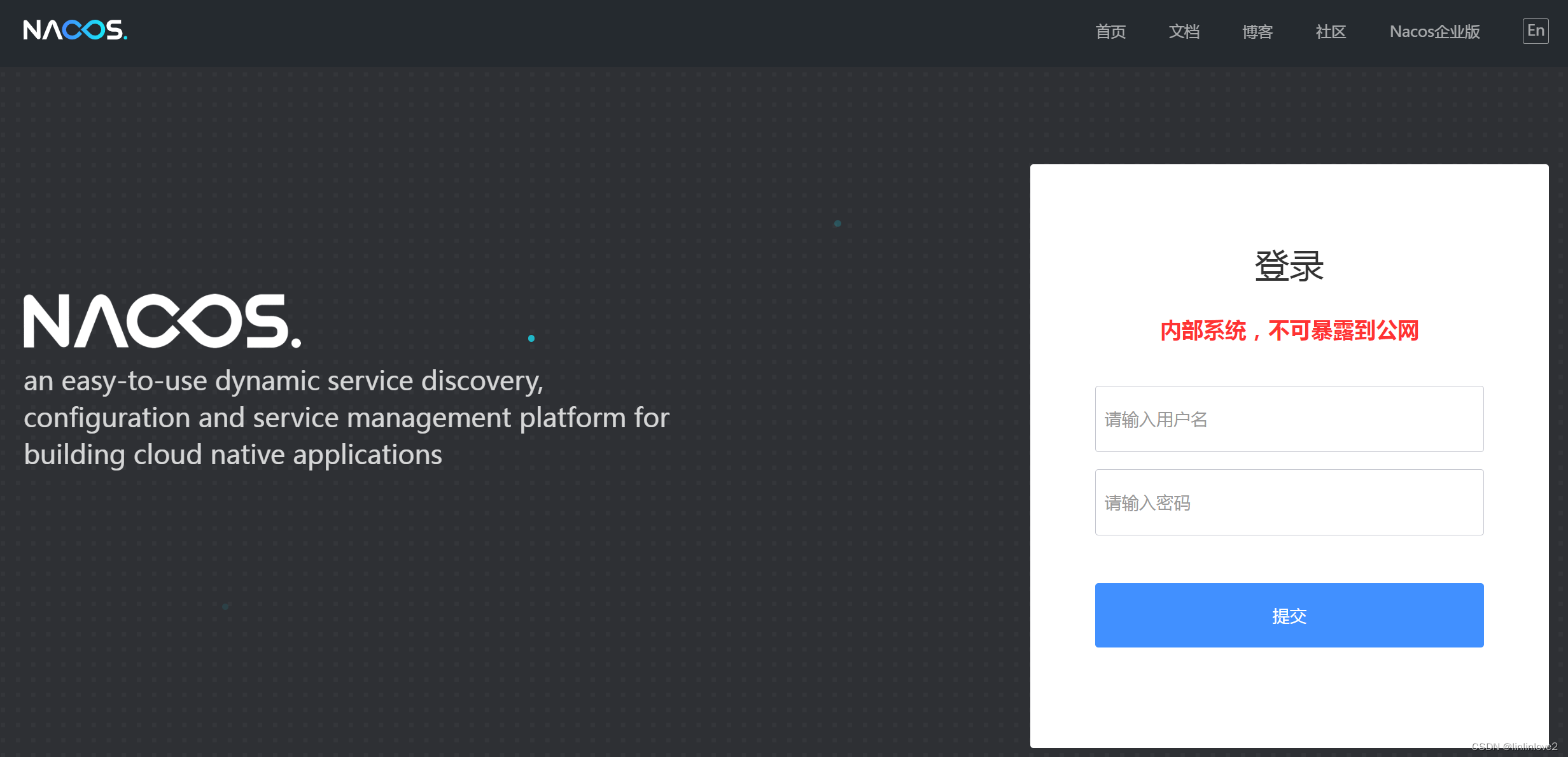Open the 社区 community menu item

[x=1331, y=31]
